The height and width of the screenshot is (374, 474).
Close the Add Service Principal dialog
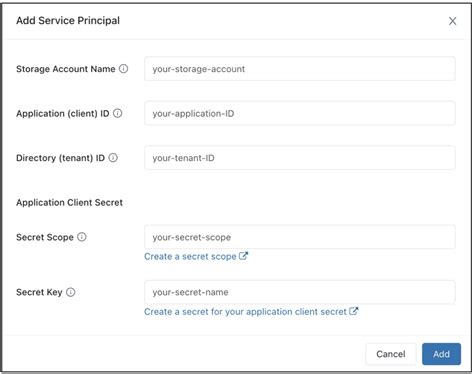point(452,21)
